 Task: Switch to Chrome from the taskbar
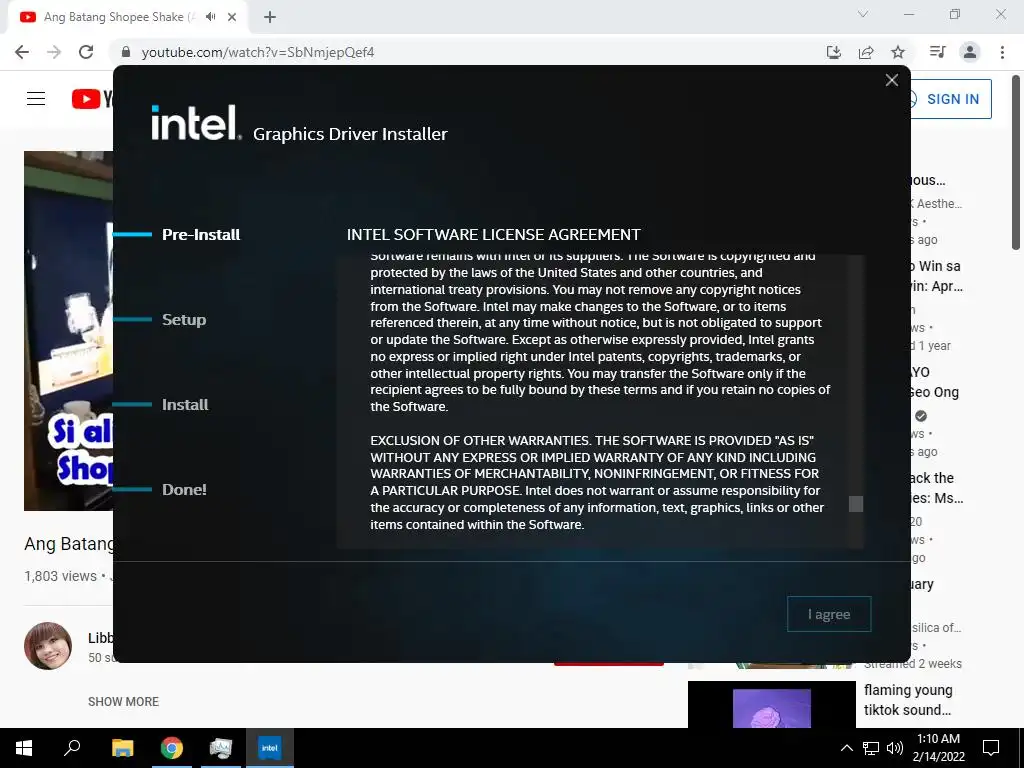pyautogui.click(x=172, y=748)
